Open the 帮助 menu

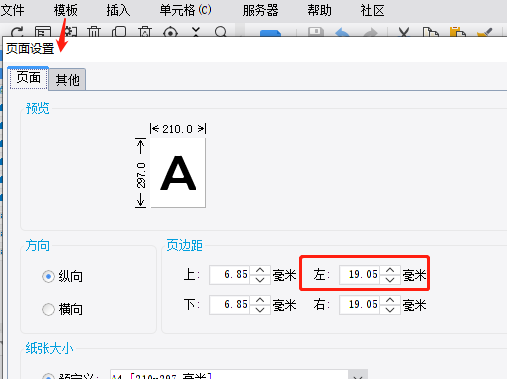(319, 10)
